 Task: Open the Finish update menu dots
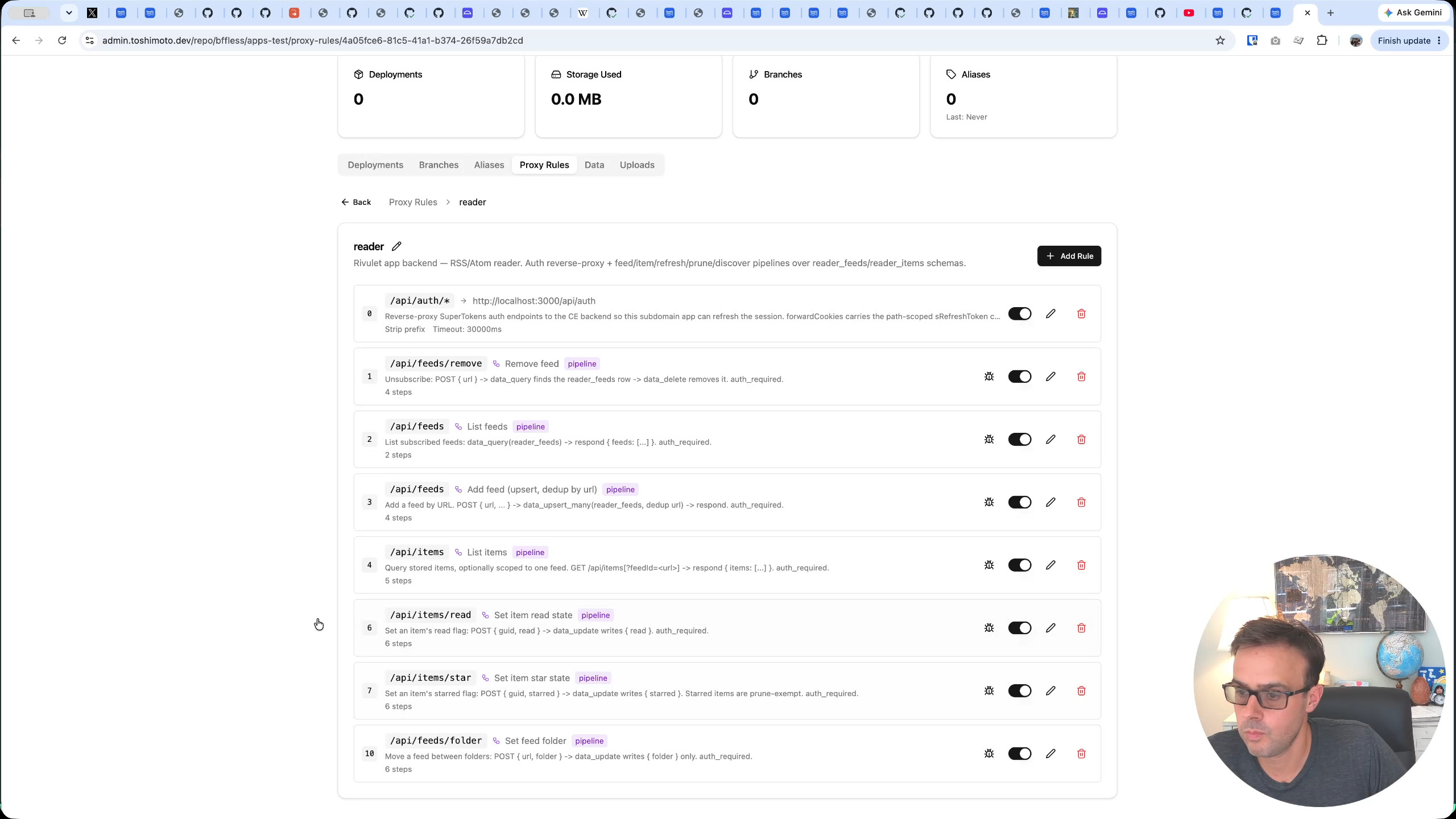tap(1439, 40)
